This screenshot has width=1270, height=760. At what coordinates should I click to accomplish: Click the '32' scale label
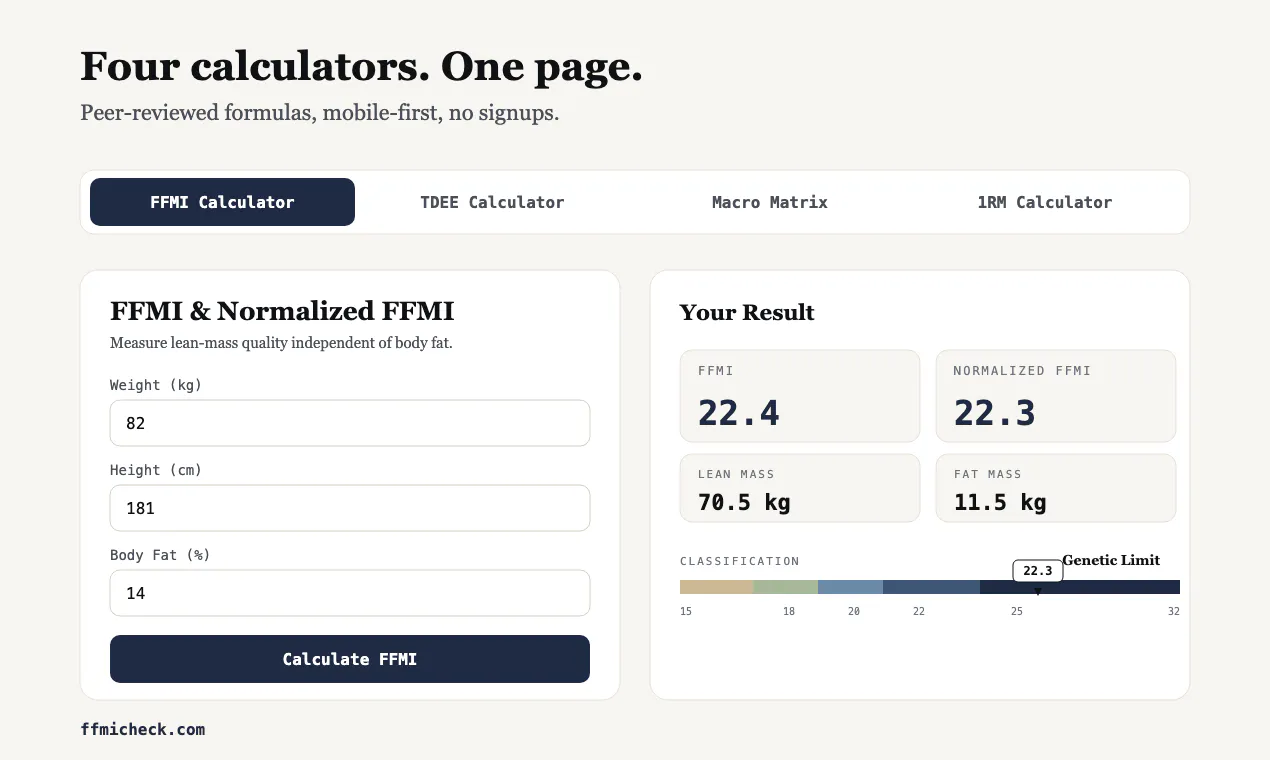point(1174,611)
